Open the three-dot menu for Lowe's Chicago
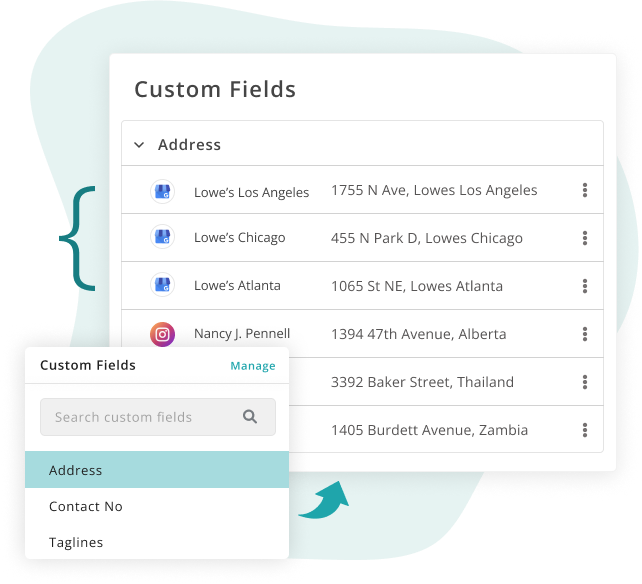Image resolution: width=642 pixels, height=584 pixels. 585,238
